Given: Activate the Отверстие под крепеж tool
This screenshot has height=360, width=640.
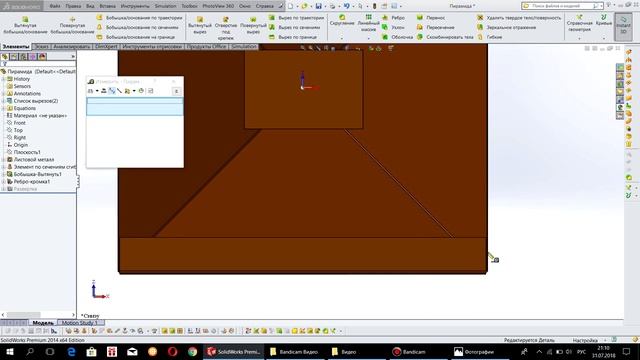Looking at the screenshot, I should click(226, 28).
